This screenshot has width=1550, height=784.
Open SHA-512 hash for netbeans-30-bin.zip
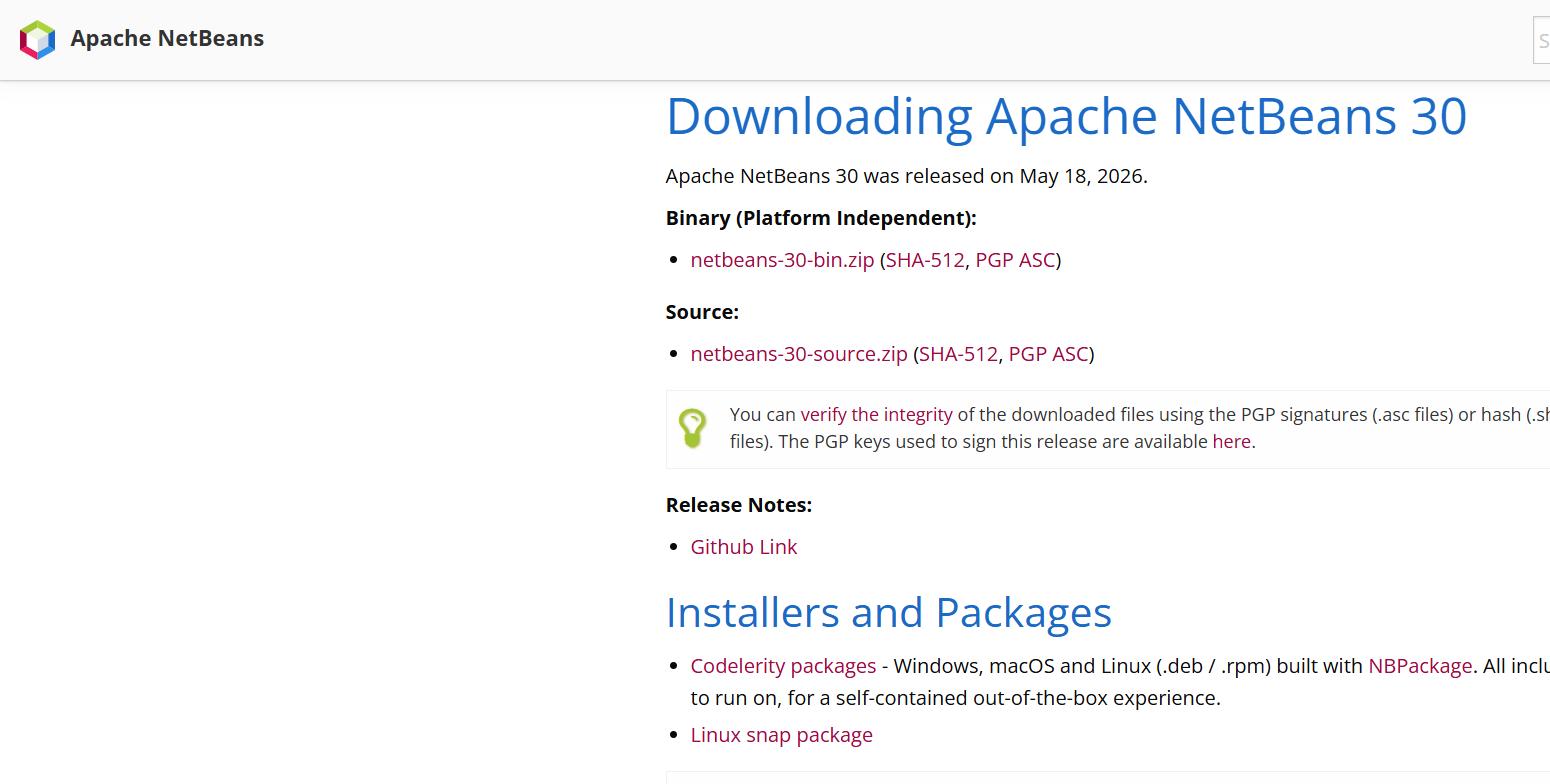pyautogui.click(x=925, y=260)
